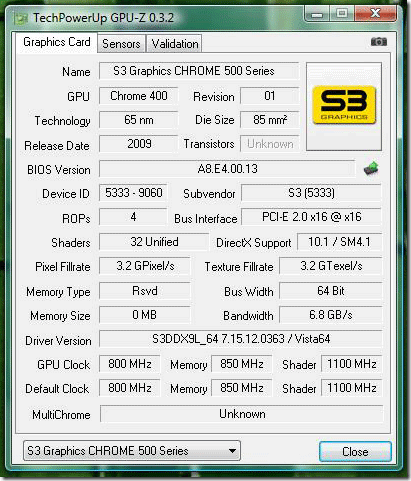Viewport: 411px width, 481px height.
Task: Click the Bandwidth value 6.8 GB/s
Action: (x=331, y=315)
